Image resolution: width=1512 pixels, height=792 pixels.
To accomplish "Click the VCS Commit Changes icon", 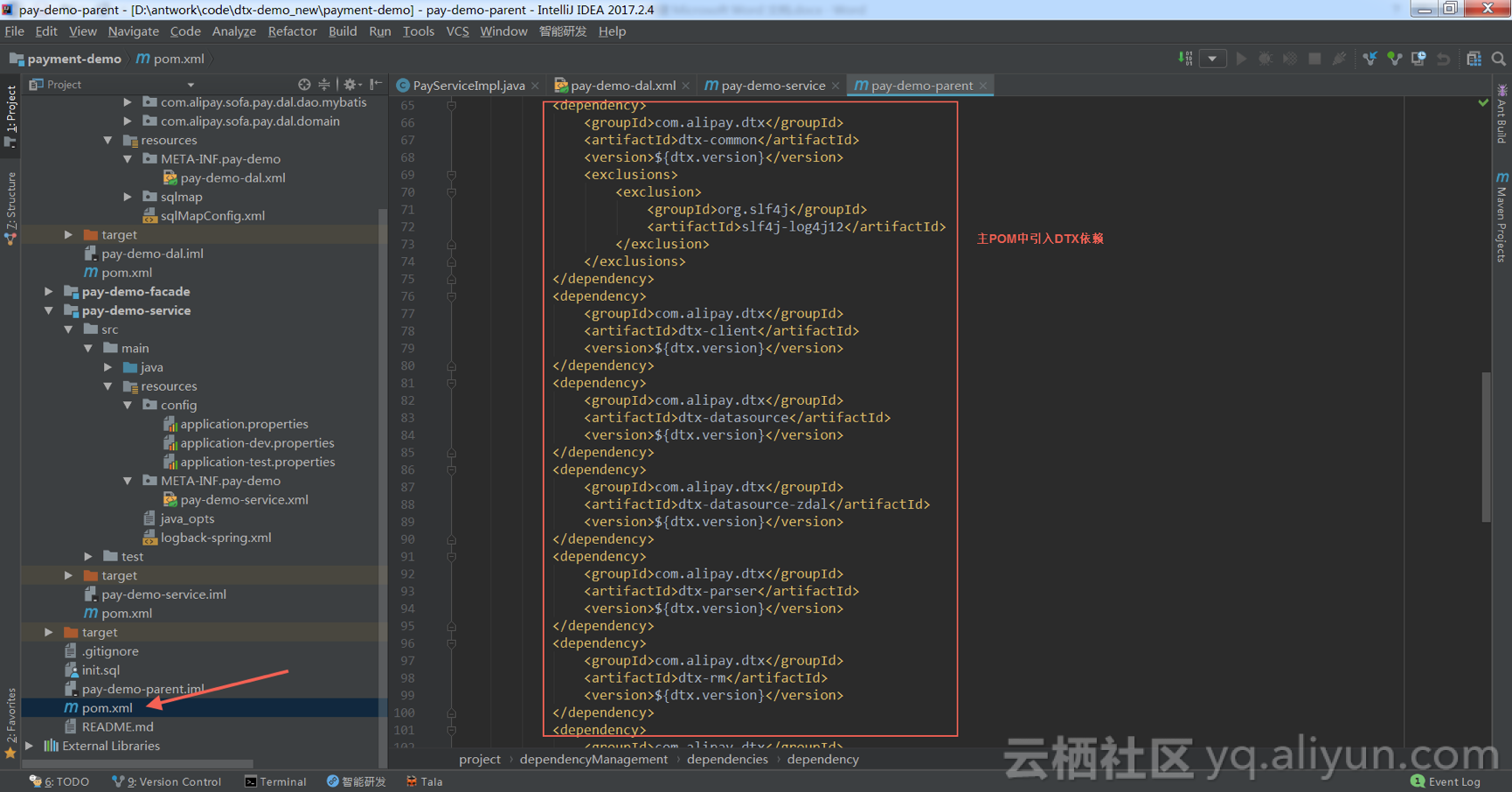I will [x=1394, y=59].
